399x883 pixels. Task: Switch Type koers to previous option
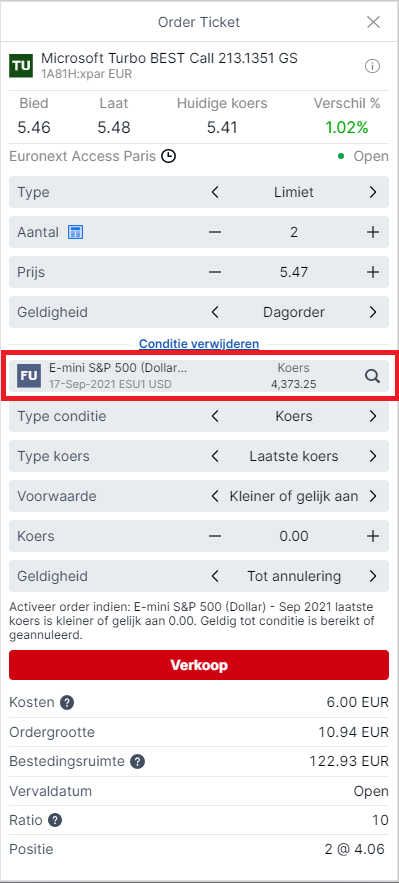click(215, 456)
